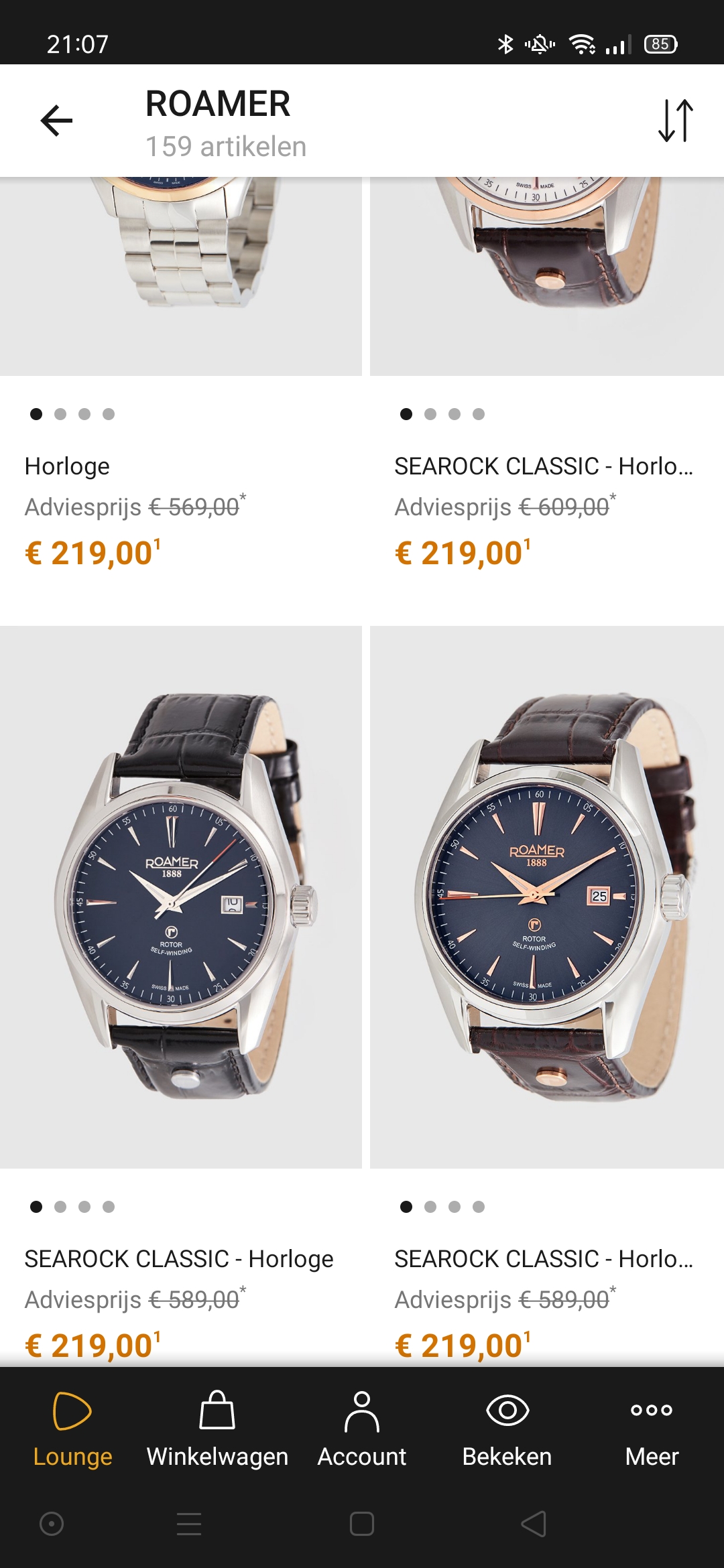The height and width of the screenshot is (1568, 724).
Task: Open Android recent apps lines button
Action: (x=189, y=1524)
